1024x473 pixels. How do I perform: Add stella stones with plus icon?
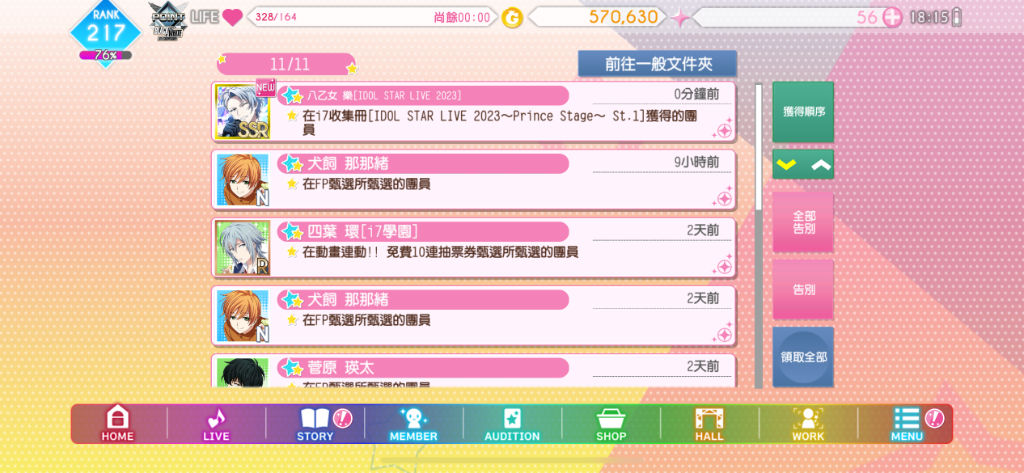(891, 18)
